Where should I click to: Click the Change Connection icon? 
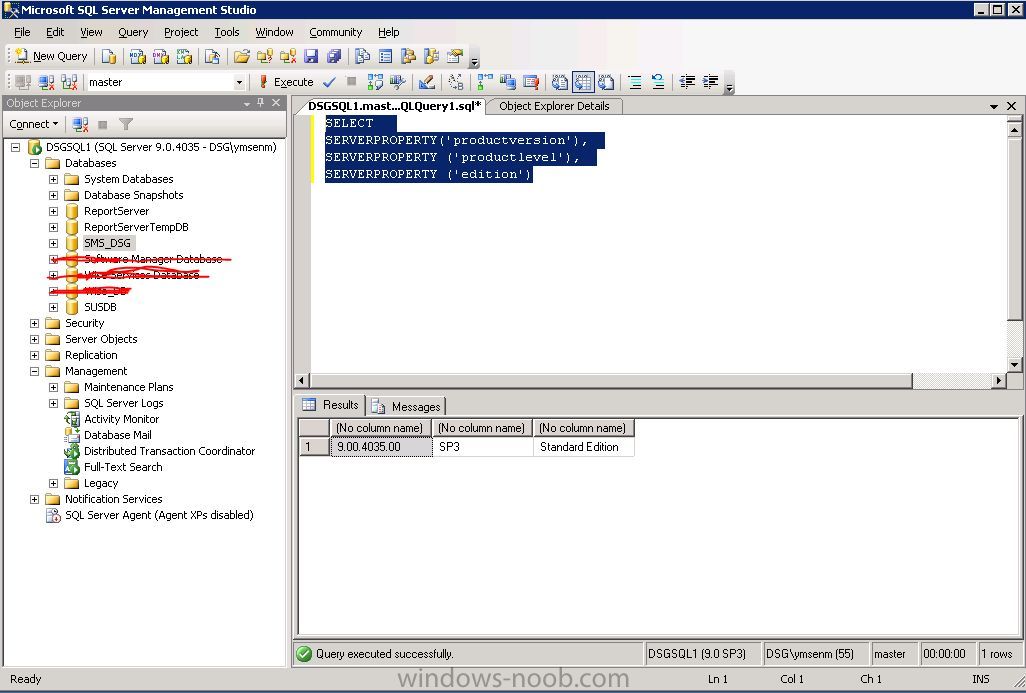[69, 82]
